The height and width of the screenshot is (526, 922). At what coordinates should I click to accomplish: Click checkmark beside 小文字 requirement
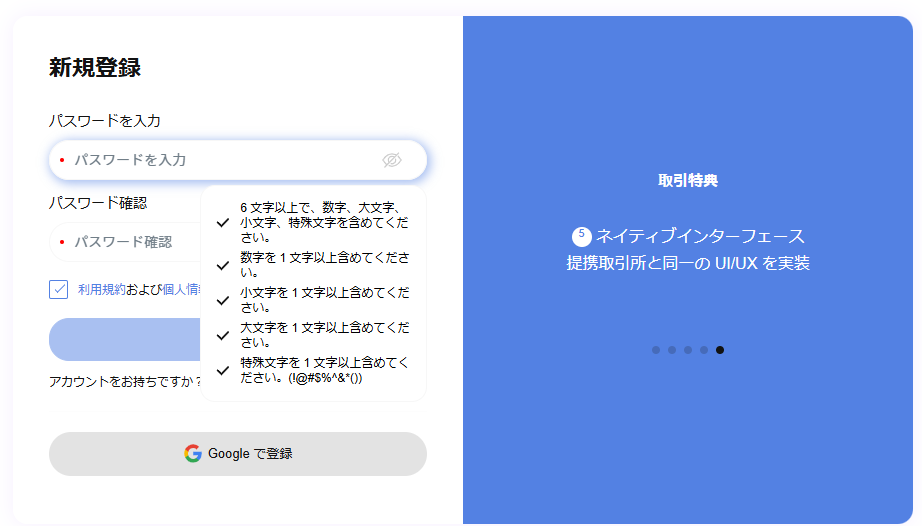coord(223,300)
